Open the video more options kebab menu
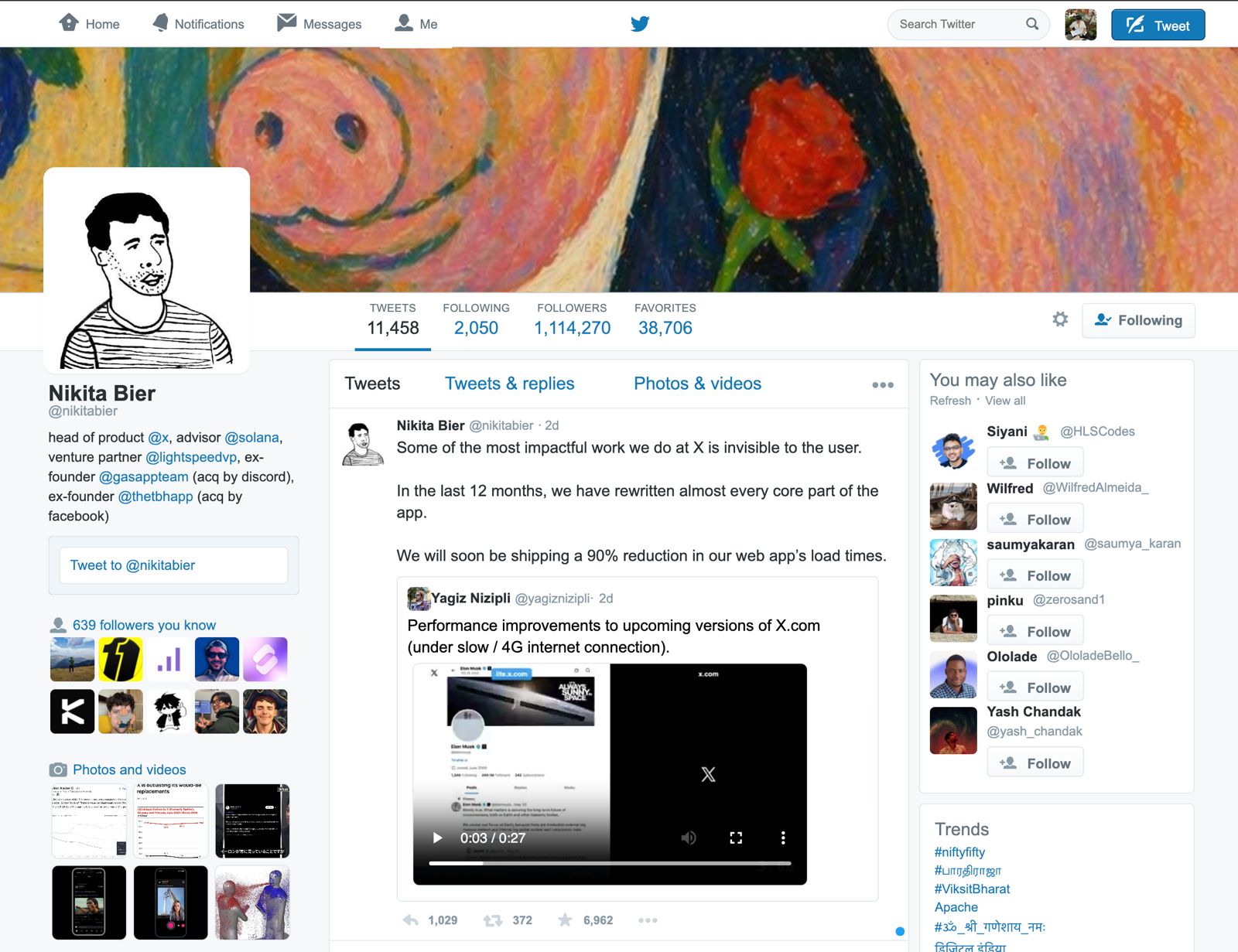 [x=783, y=838]
